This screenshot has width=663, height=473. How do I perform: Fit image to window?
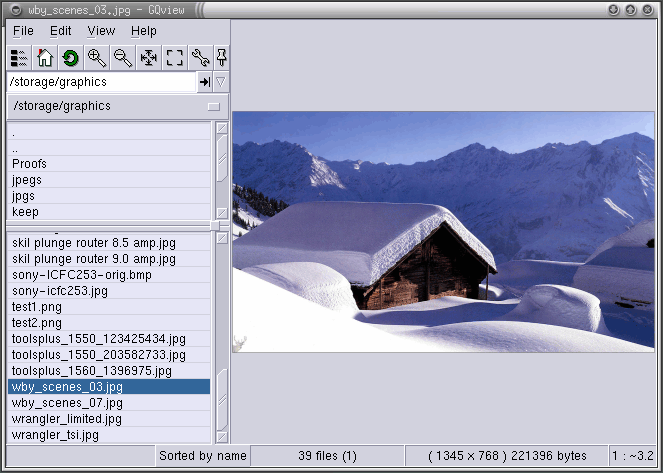coord(149,58)
